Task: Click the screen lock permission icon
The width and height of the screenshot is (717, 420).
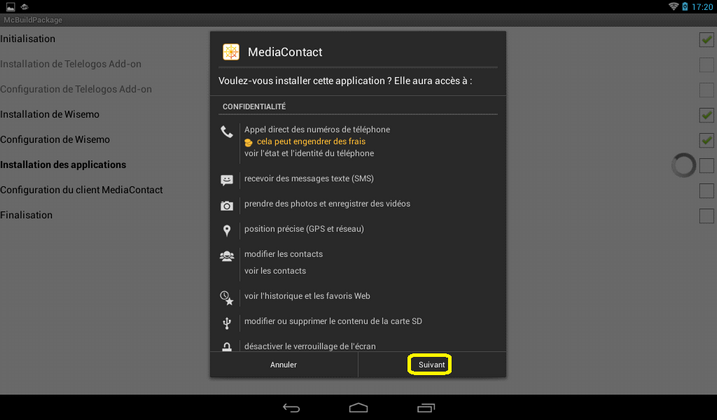Action: (x=227, y=347)
